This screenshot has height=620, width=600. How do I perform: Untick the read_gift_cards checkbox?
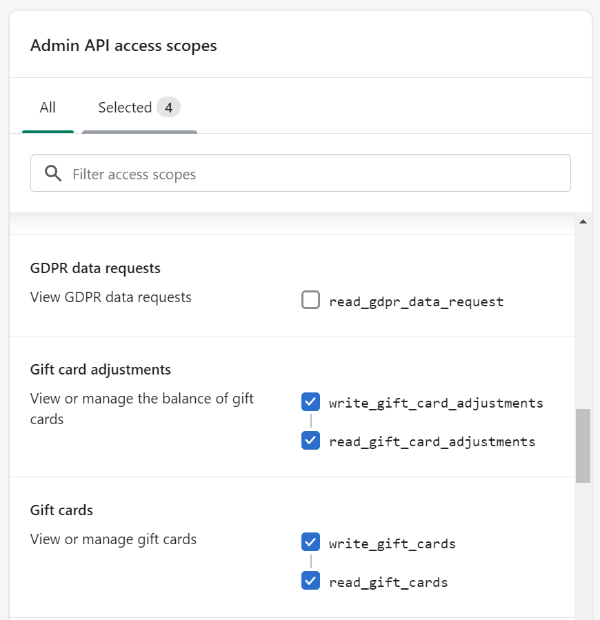tap(310, 581)
